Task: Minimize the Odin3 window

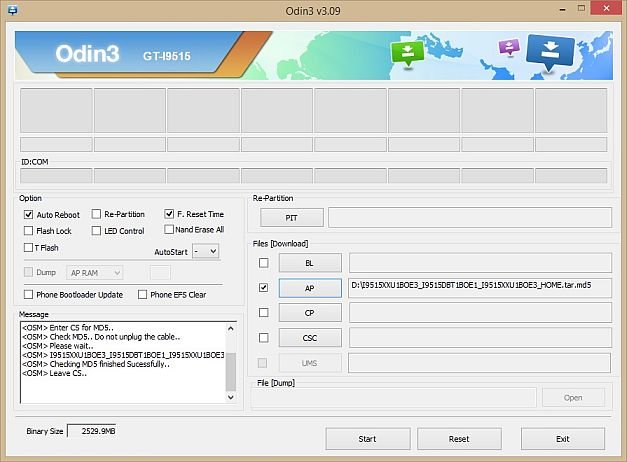Action: click(x=562, y=9)
